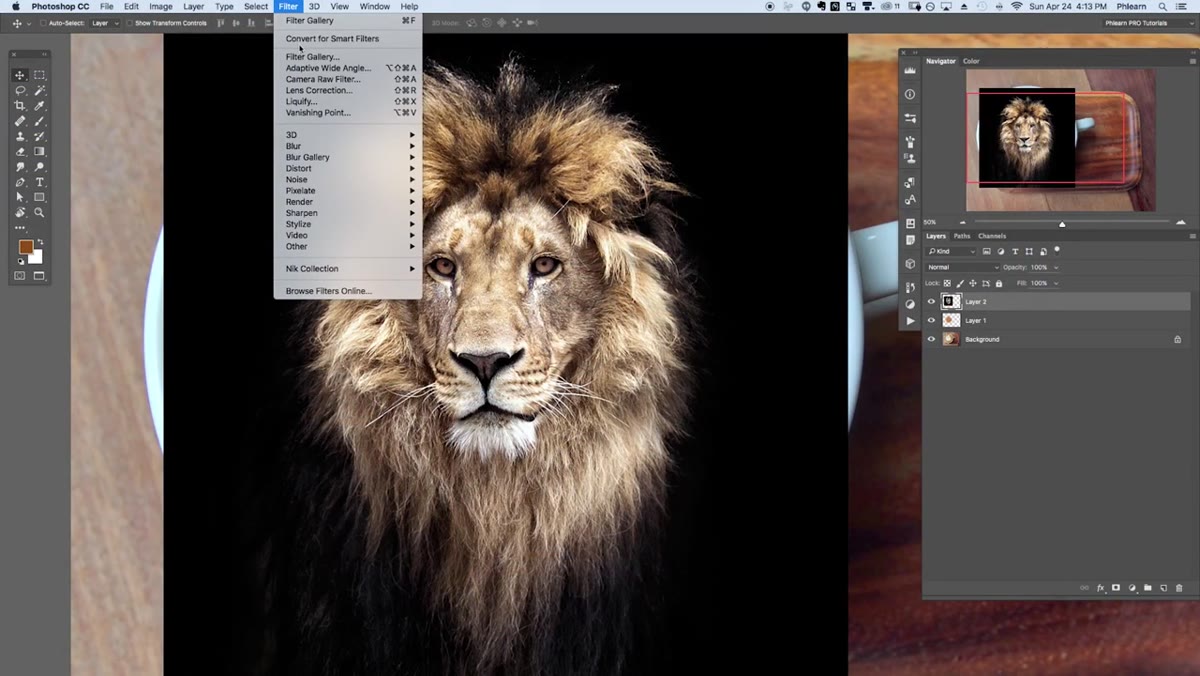The width and height of the screenshot is (1200, 676).
Task: Switch to the Channels tab
Action: 992,236
